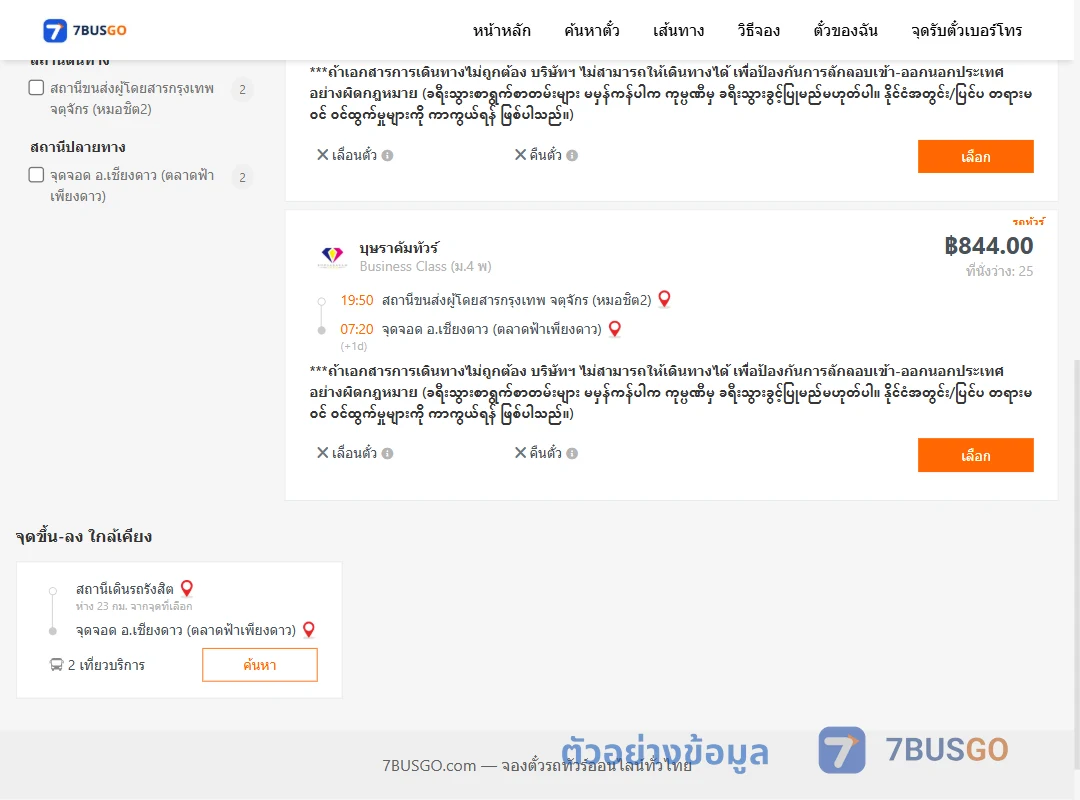Check สถานีขนส่งผู้โดยสารกรุงเทพ จตุจักร (หมอชิต2) filter
This screenshot has height=800, width=1080.
click(37, 88)
